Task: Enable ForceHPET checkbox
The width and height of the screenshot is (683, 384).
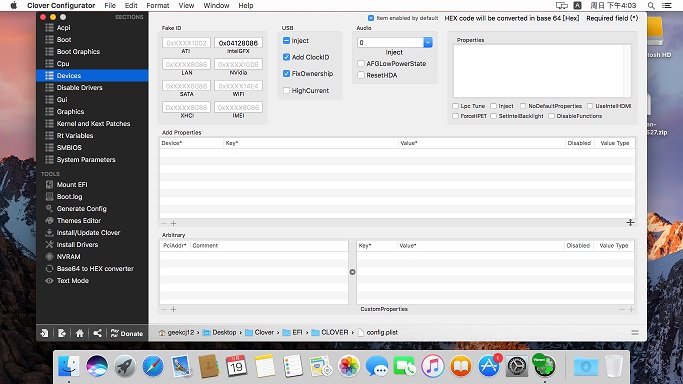Action: coord(455,116)
